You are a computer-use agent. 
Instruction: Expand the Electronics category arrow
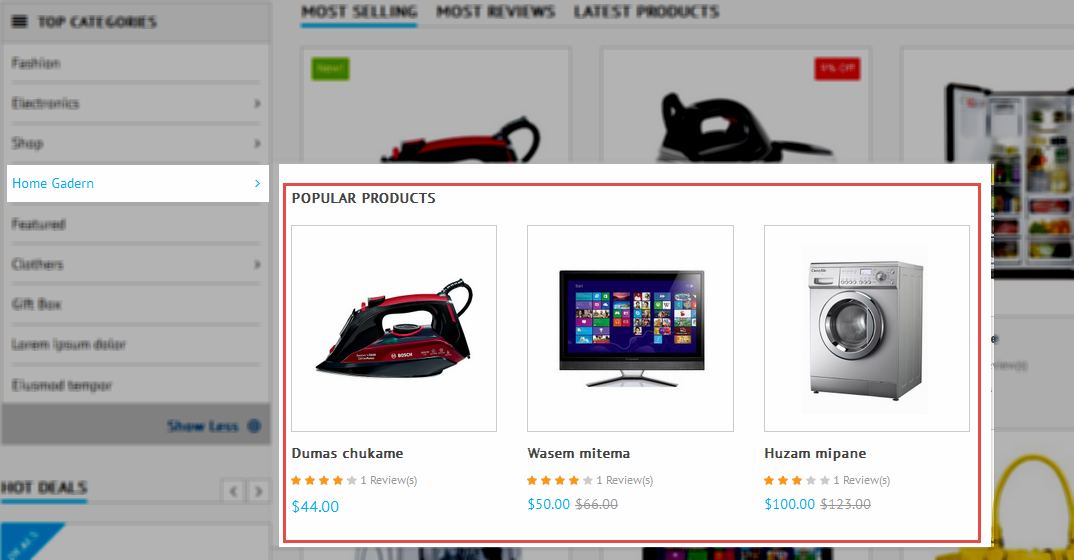point(258,103)
